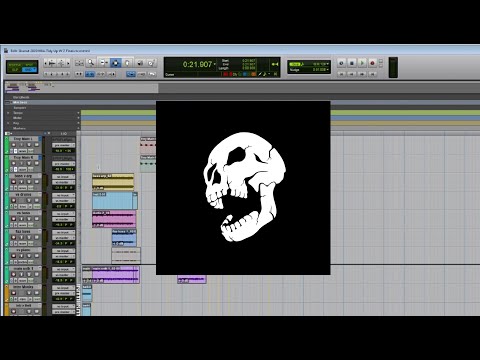
Task: Toggle the highlighted blue icon below the Selector tool
Action: tap(131, 74)
